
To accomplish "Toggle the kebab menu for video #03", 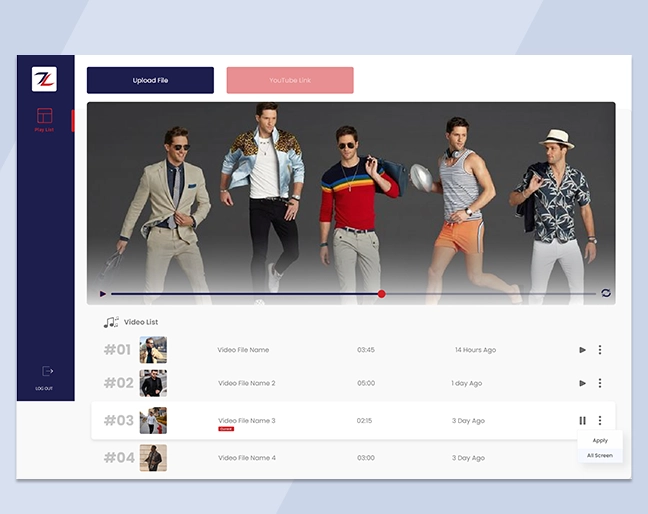I will (600, 421).
